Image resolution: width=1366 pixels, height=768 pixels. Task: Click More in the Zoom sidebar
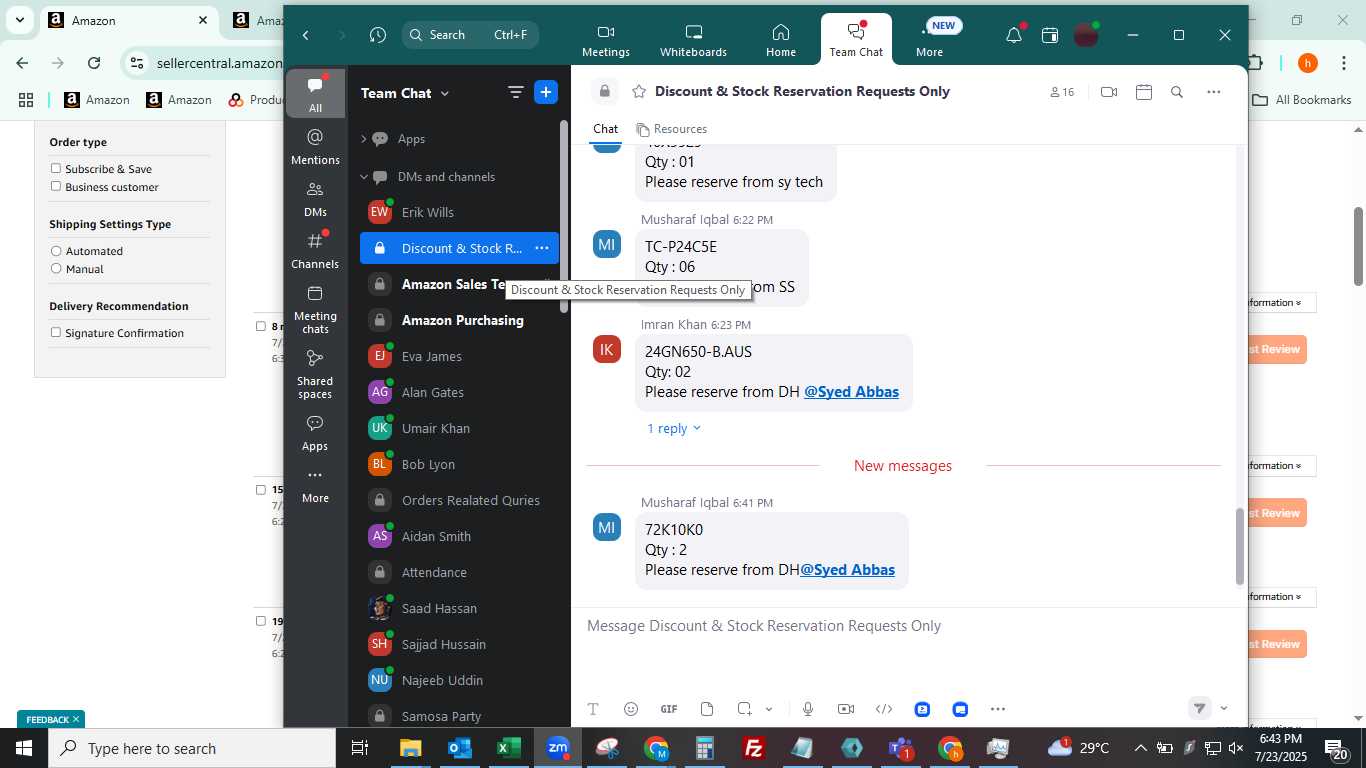click(x=315, y=486)
